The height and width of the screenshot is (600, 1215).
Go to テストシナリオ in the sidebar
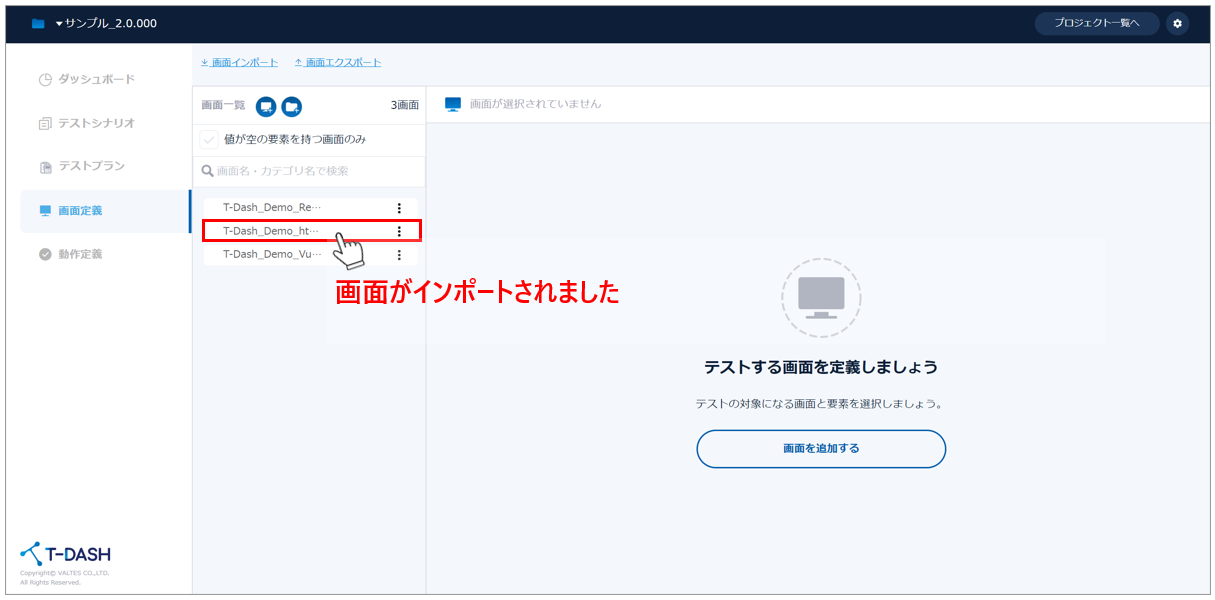95,123
